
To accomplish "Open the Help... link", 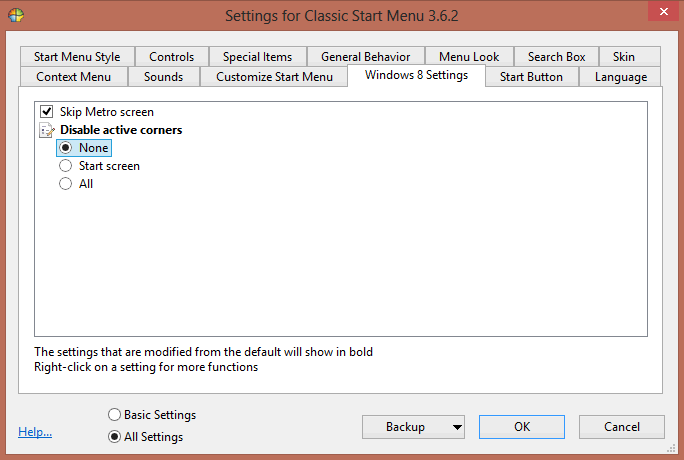I will 35,432.
